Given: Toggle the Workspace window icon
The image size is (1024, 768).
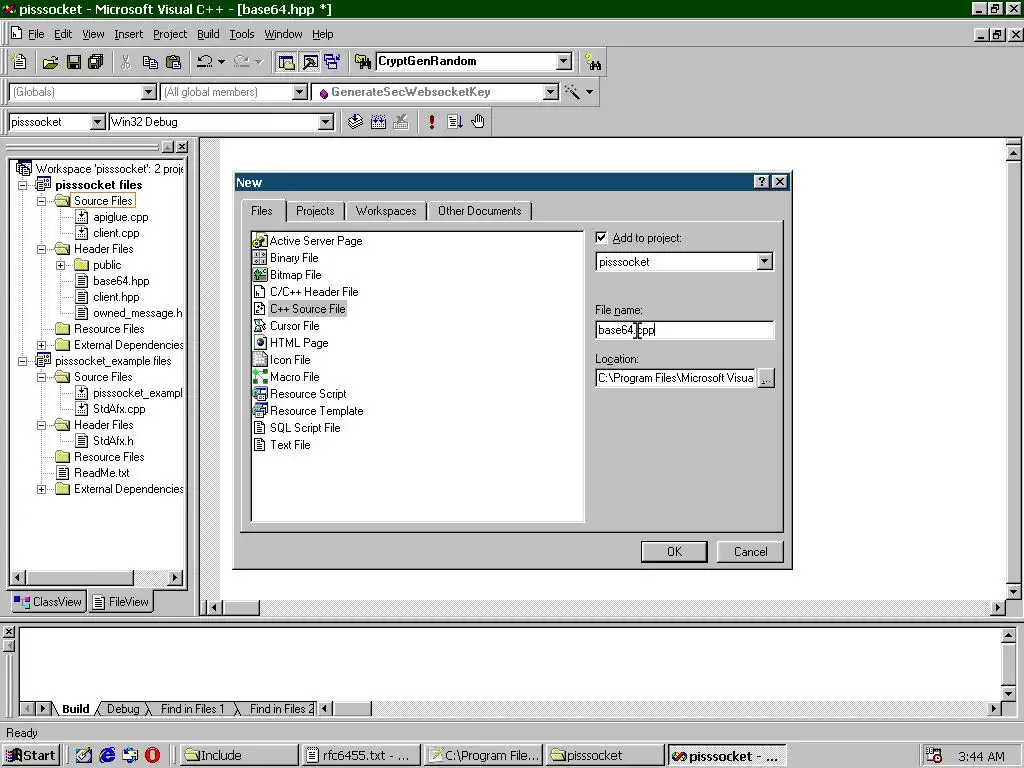Looking at the screenshot, I should (286, 62).
